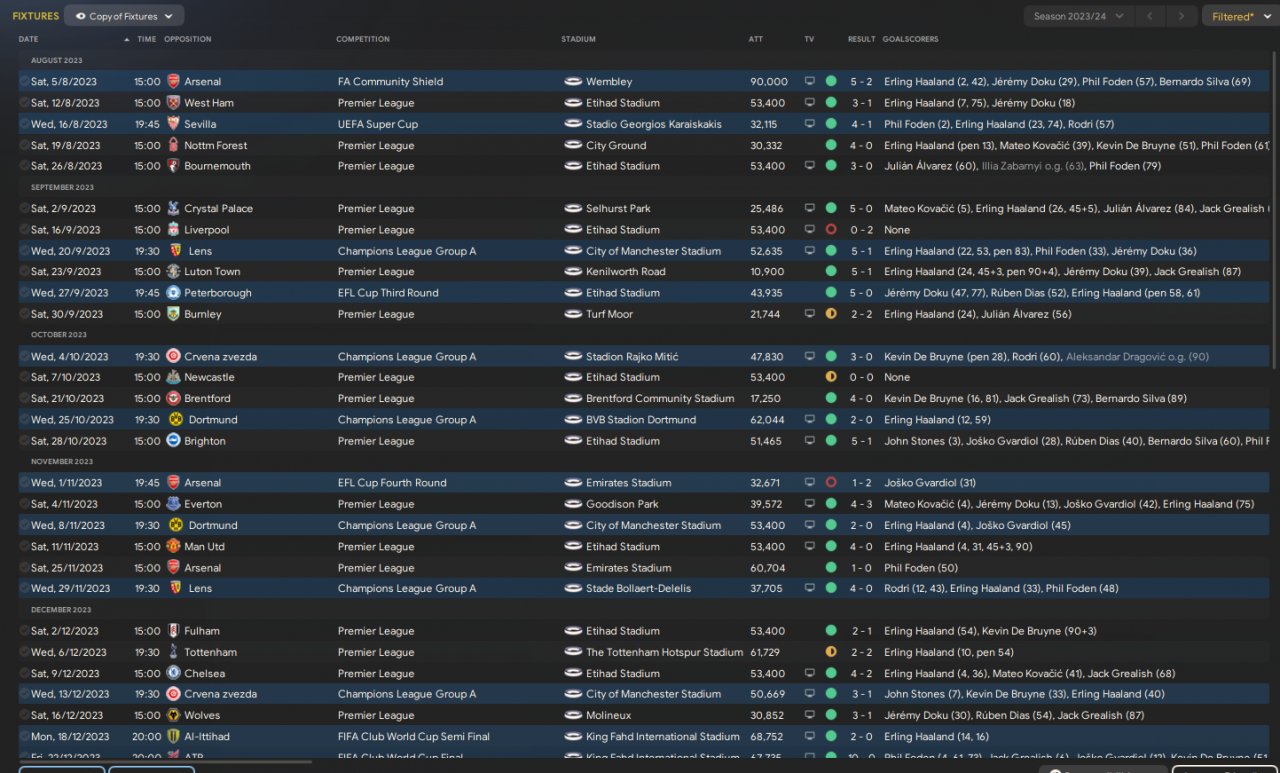The image size is (1280, 773).
Task: Click the Arsenal badge in the FA Community Shield row
Action: point(173,82)
